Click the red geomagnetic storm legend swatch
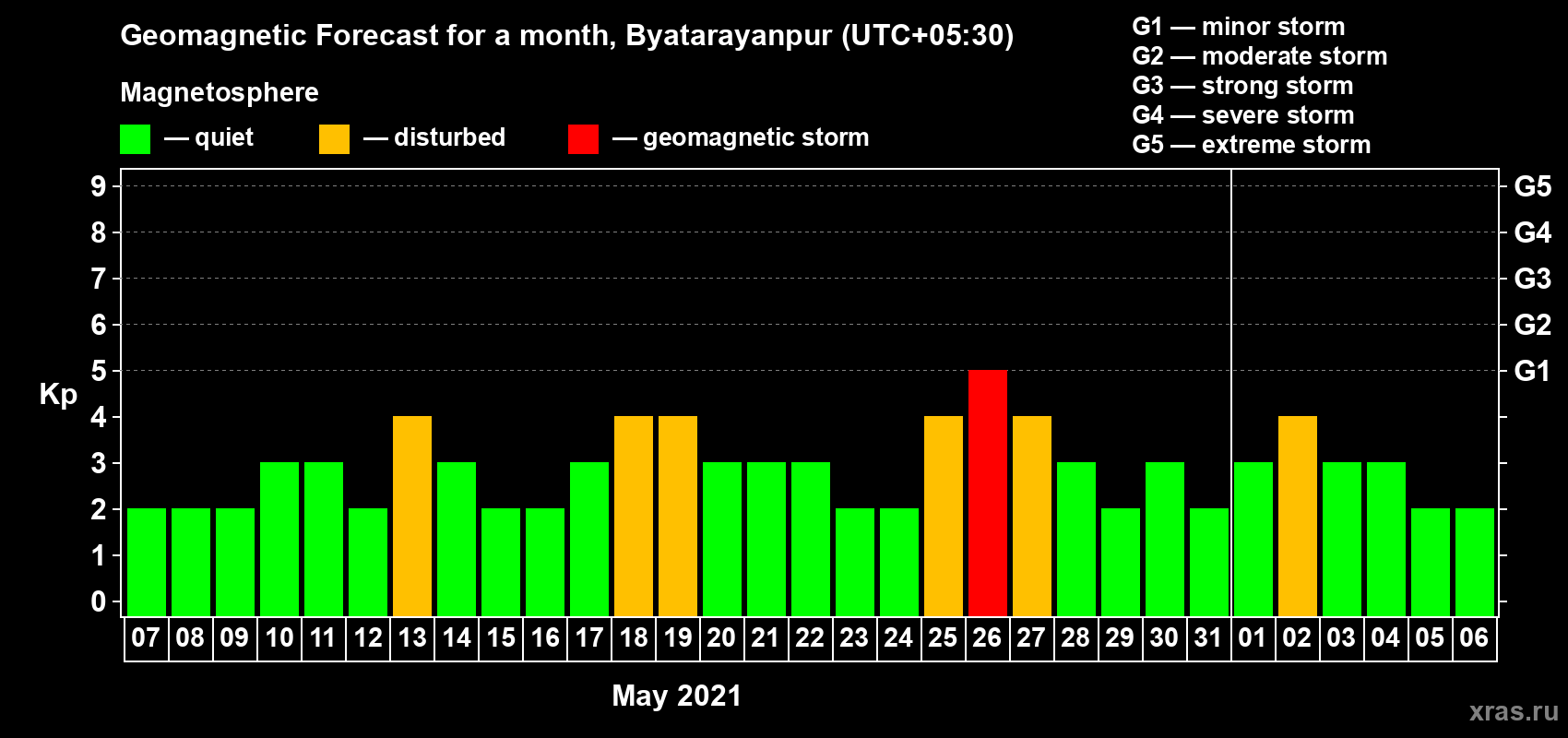The image size is (1568, 738). [x=583, y=139]
